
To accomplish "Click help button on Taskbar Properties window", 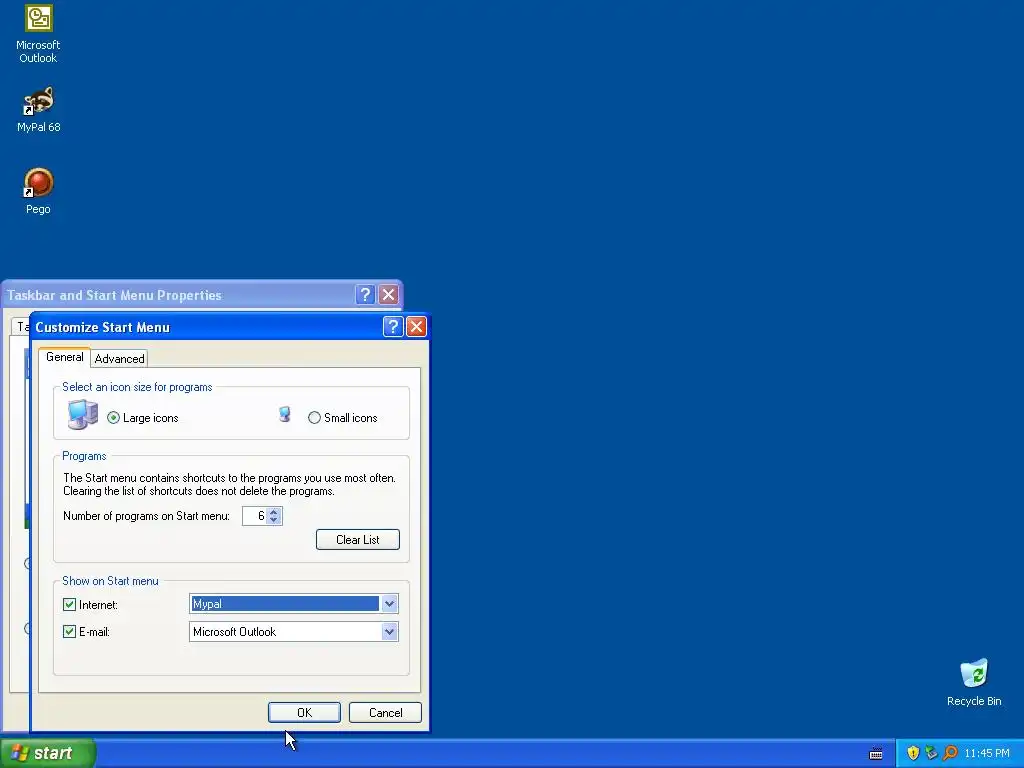I will pos(365,295).
